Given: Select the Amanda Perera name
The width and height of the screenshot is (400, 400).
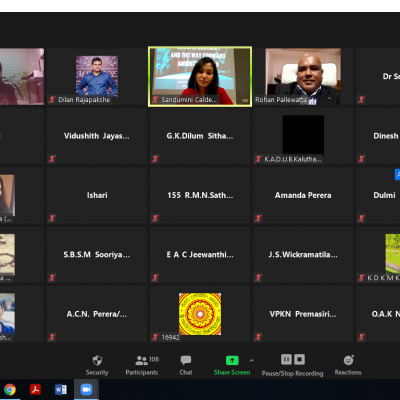Looking at the screenshot, I should [303, 195].
